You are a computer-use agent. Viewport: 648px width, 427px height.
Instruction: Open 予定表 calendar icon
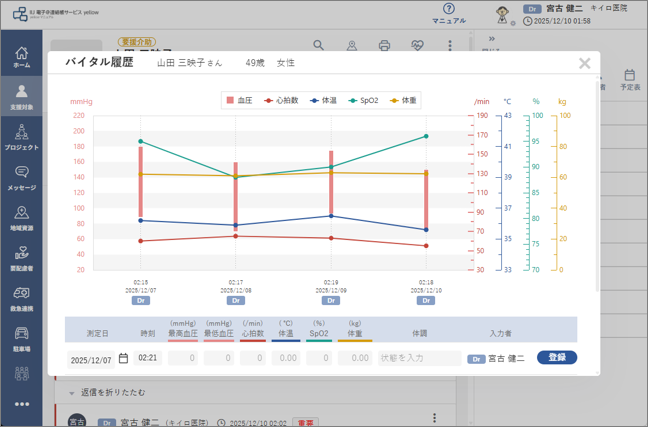click(630, 80)
